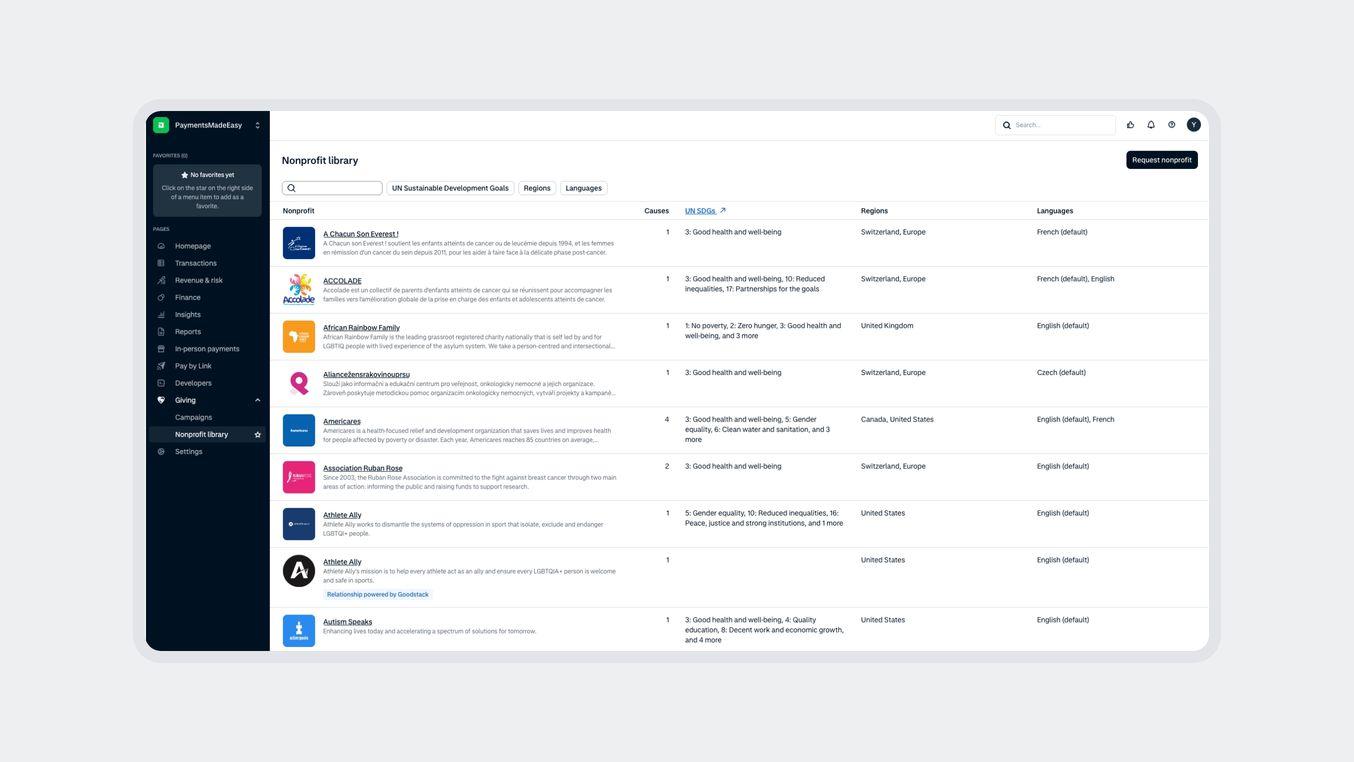The width and height of the screenshot is (1354, 762).
Task: Open the Developers section icon
Action: (x=159, y=381)
